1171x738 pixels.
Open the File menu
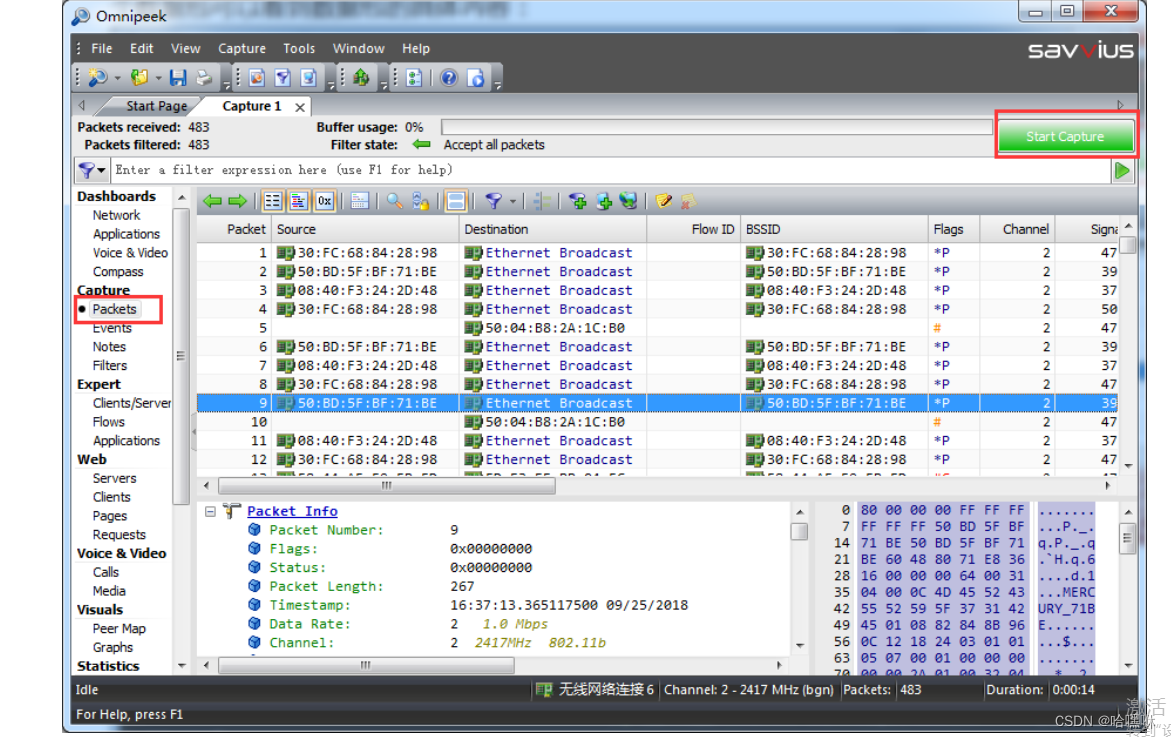click(102, 49)
